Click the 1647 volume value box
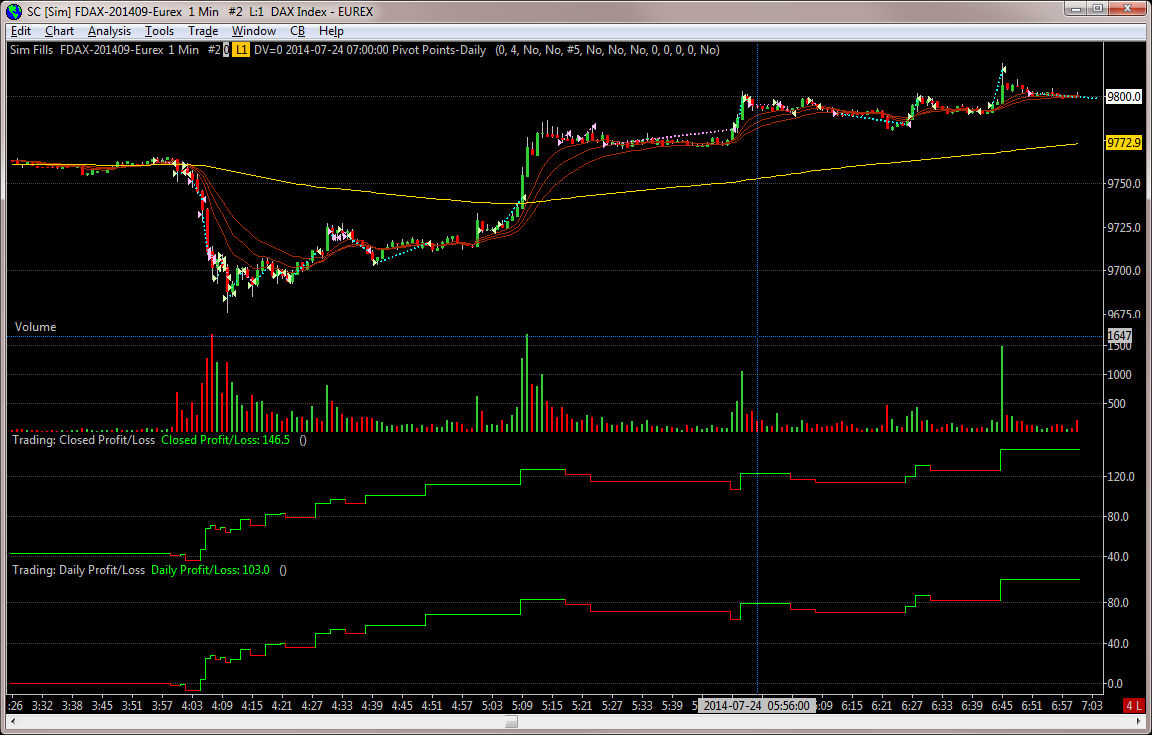The width and height of the screenshot is (1152, 735). [x=1119, y=335]
